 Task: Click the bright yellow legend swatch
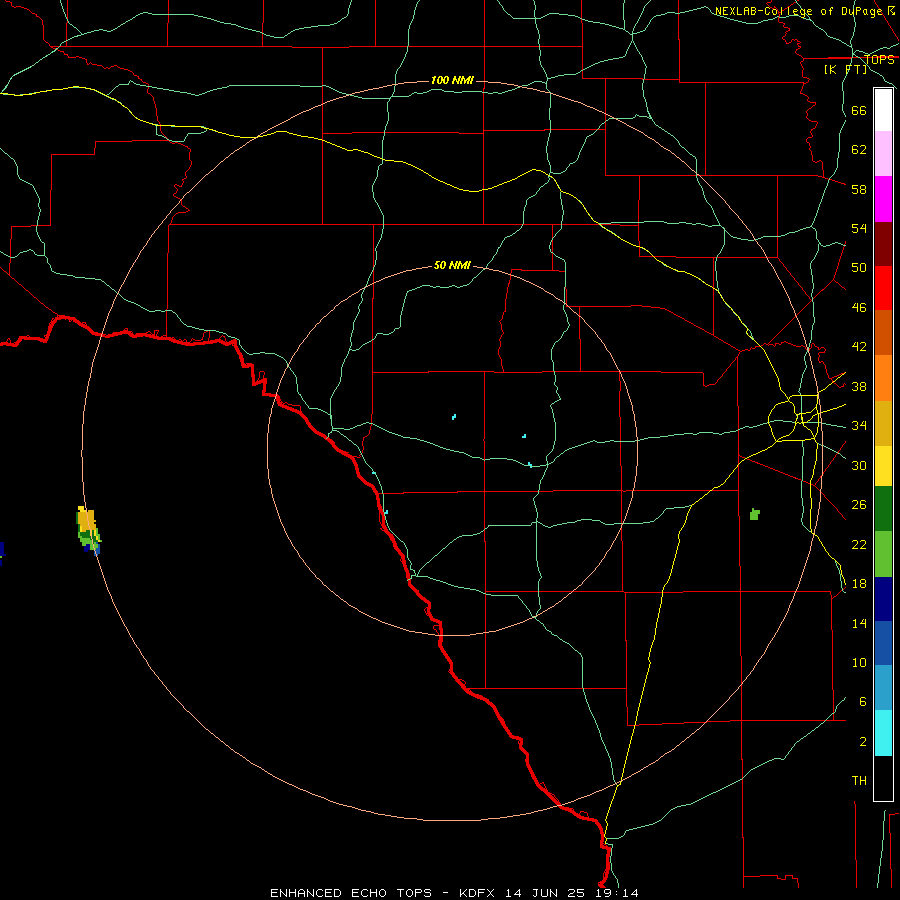pyautogui.click(x=883, y=466)
